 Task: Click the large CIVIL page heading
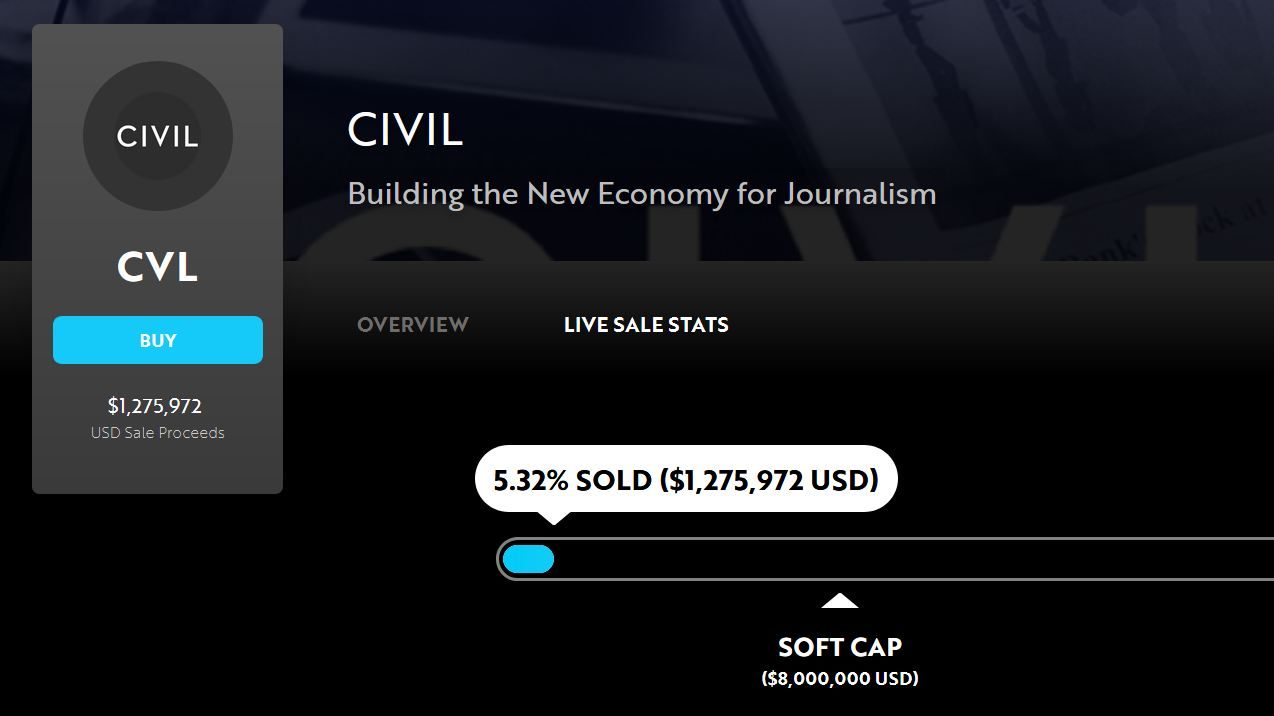pyautogui.click(x=405, y=130)
